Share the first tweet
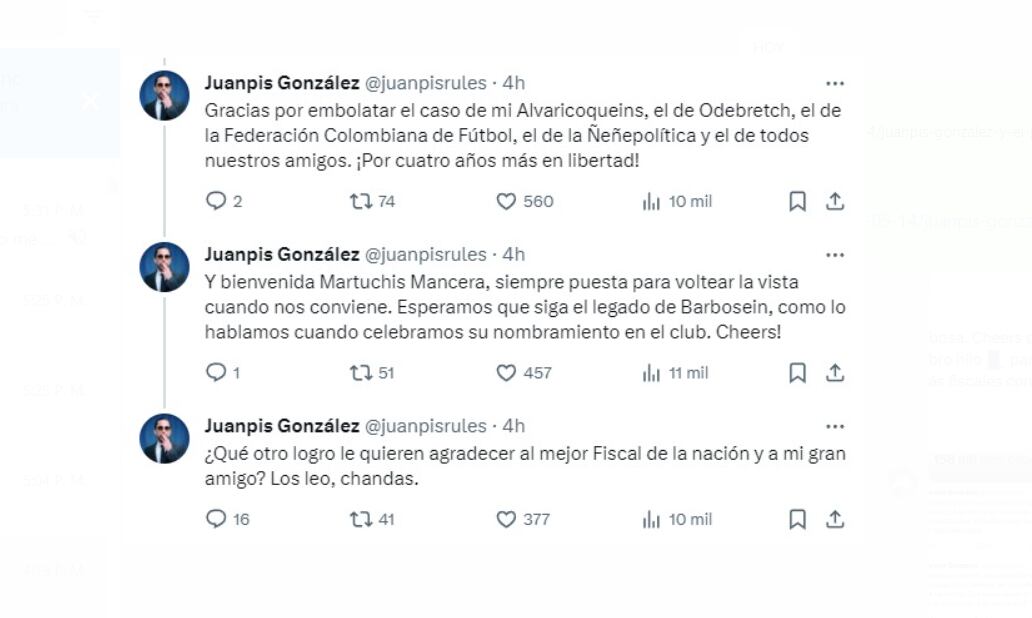Screen dimensions: 1032x618 coord(835,201)
